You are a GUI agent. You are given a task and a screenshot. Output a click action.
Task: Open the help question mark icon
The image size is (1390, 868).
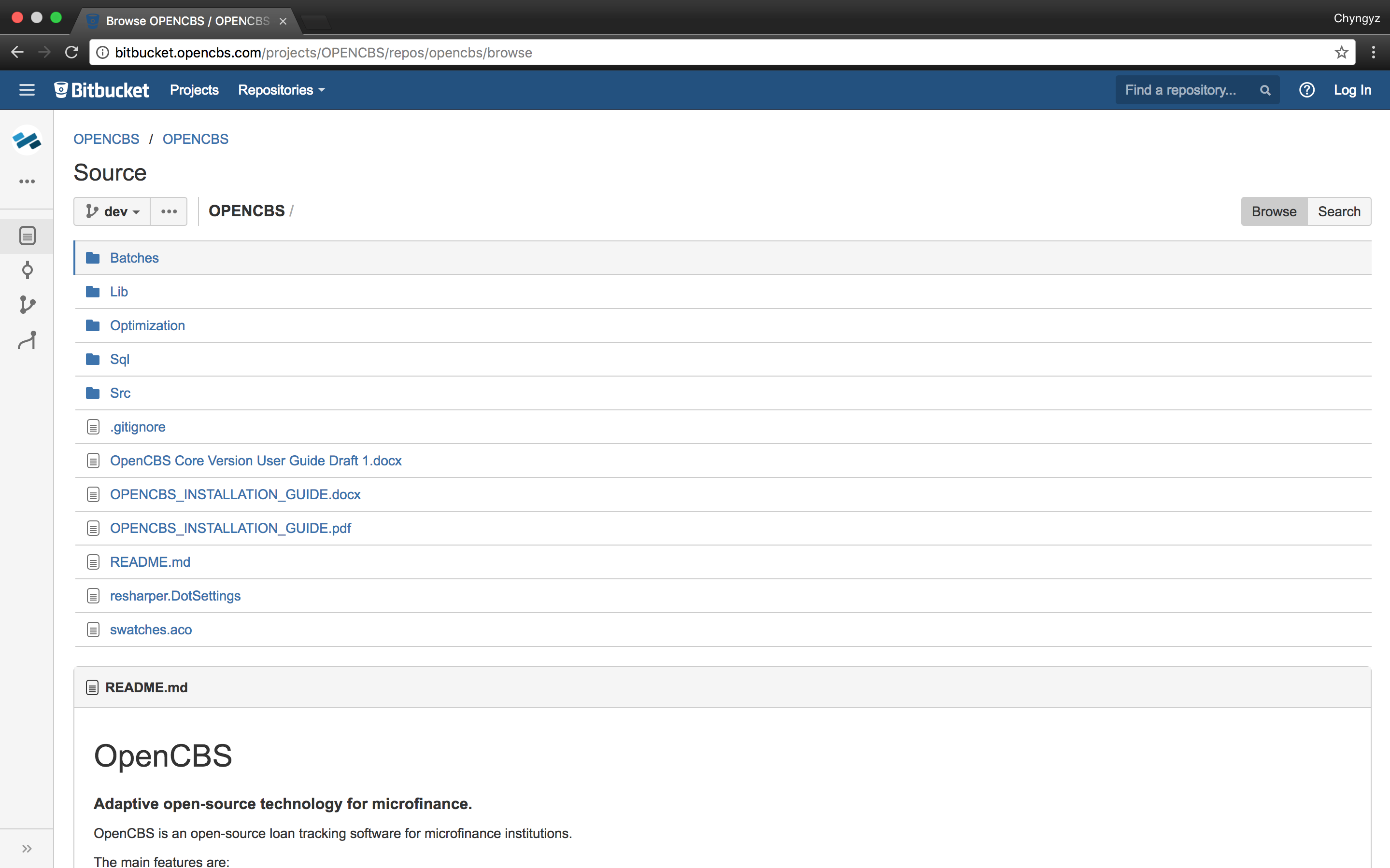tap(1307, 90)
